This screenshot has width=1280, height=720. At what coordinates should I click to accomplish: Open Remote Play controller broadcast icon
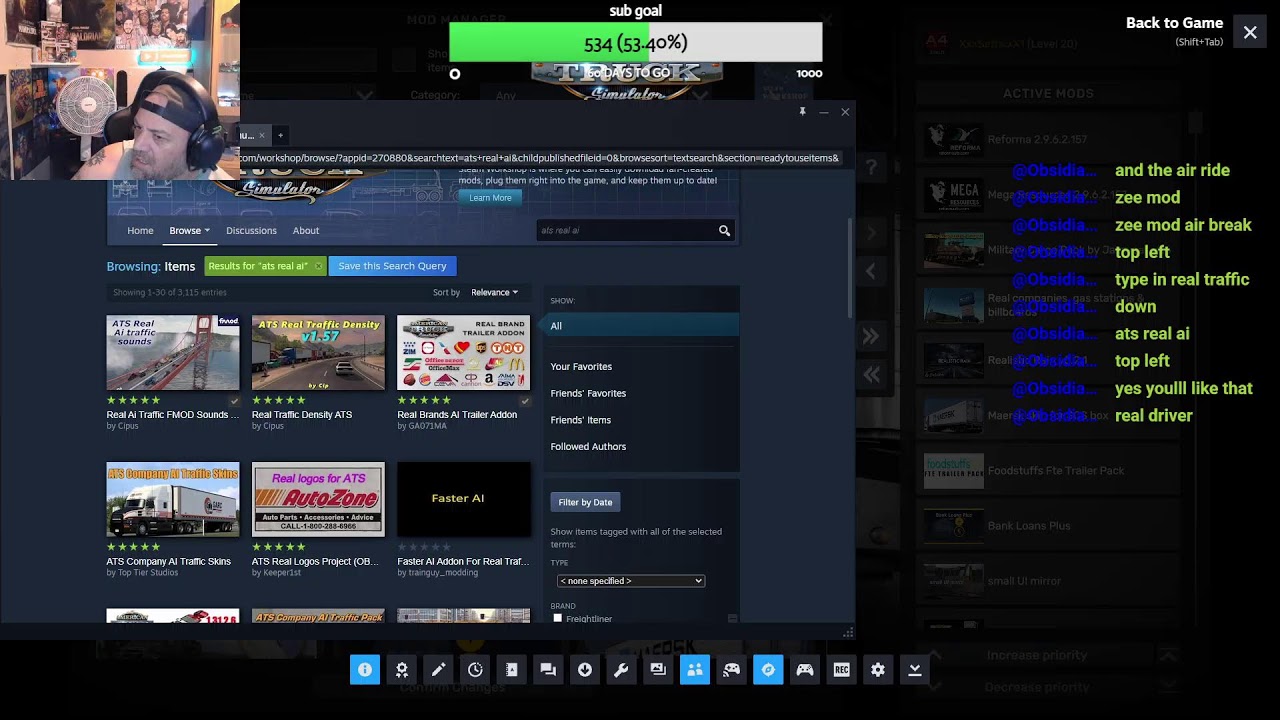tap(731, 670)
